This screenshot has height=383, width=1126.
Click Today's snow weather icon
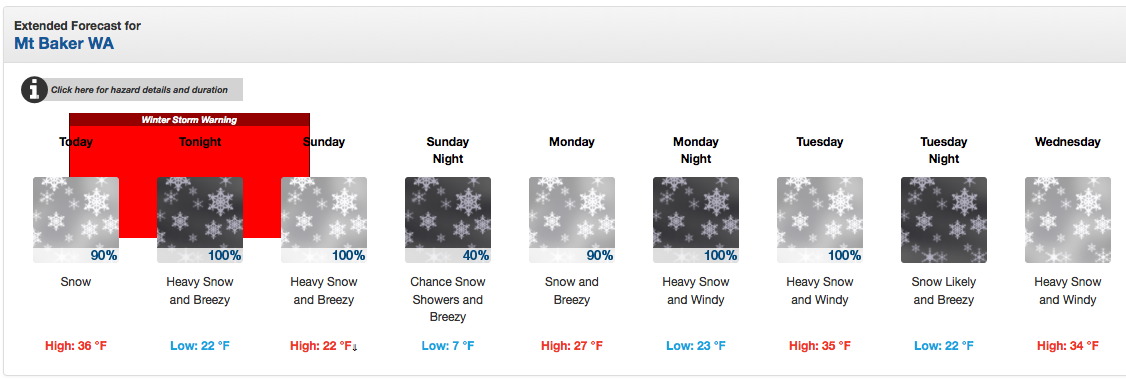76,220
